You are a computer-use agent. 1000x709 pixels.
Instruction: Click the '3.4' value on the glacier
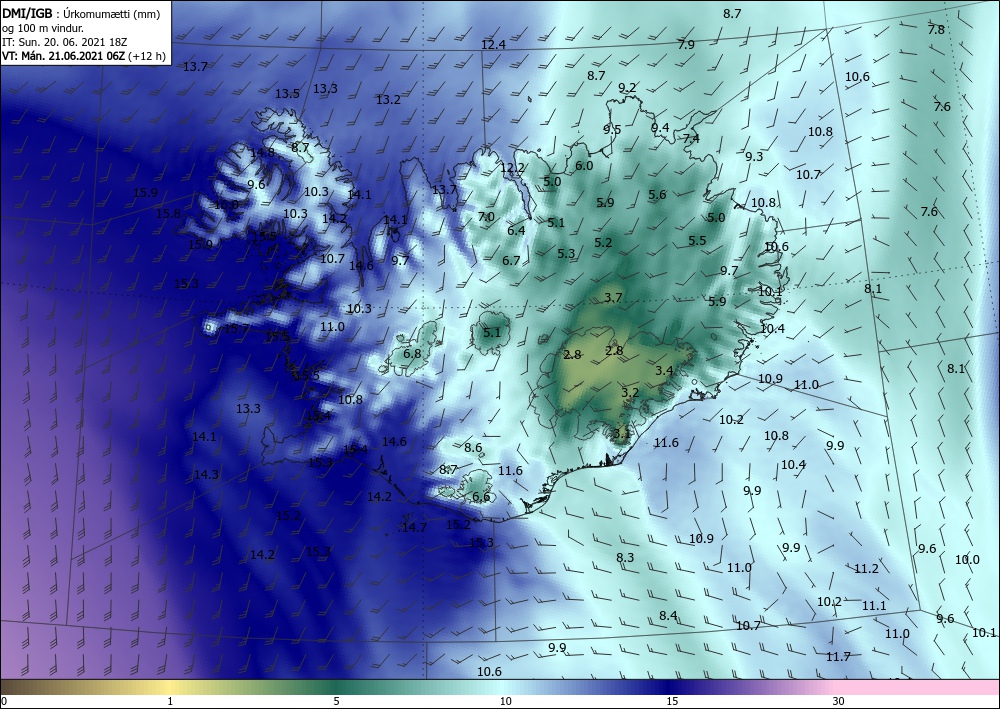pyautogui.click(x=664, y=370)
